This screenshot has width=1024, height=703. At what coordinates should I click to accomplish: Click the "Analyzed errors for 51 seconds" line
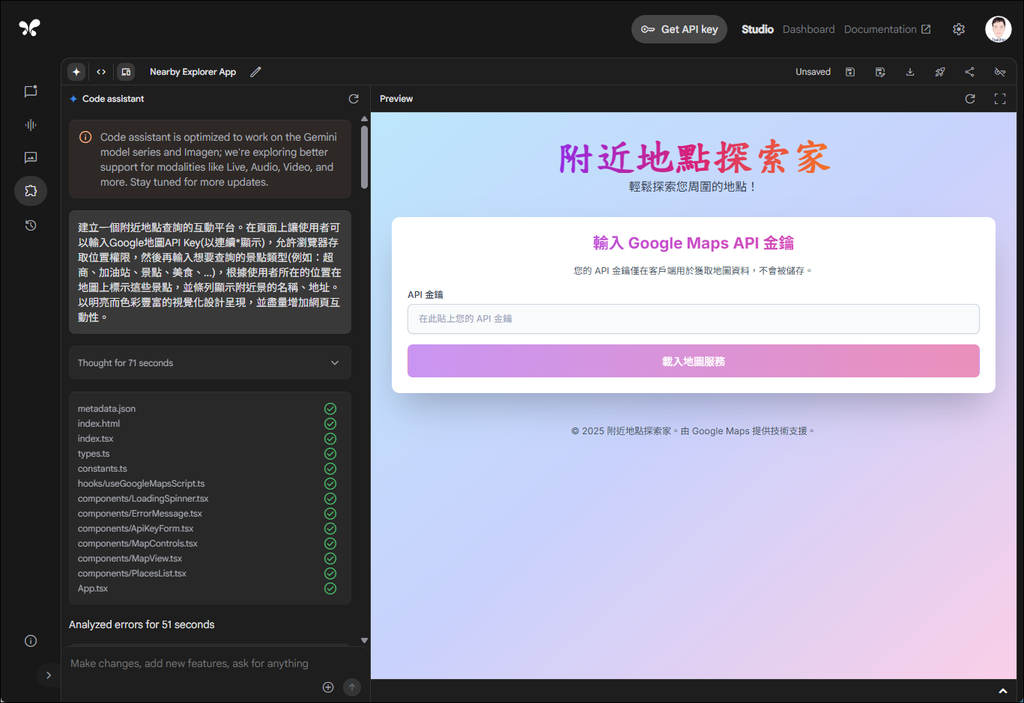142,625
